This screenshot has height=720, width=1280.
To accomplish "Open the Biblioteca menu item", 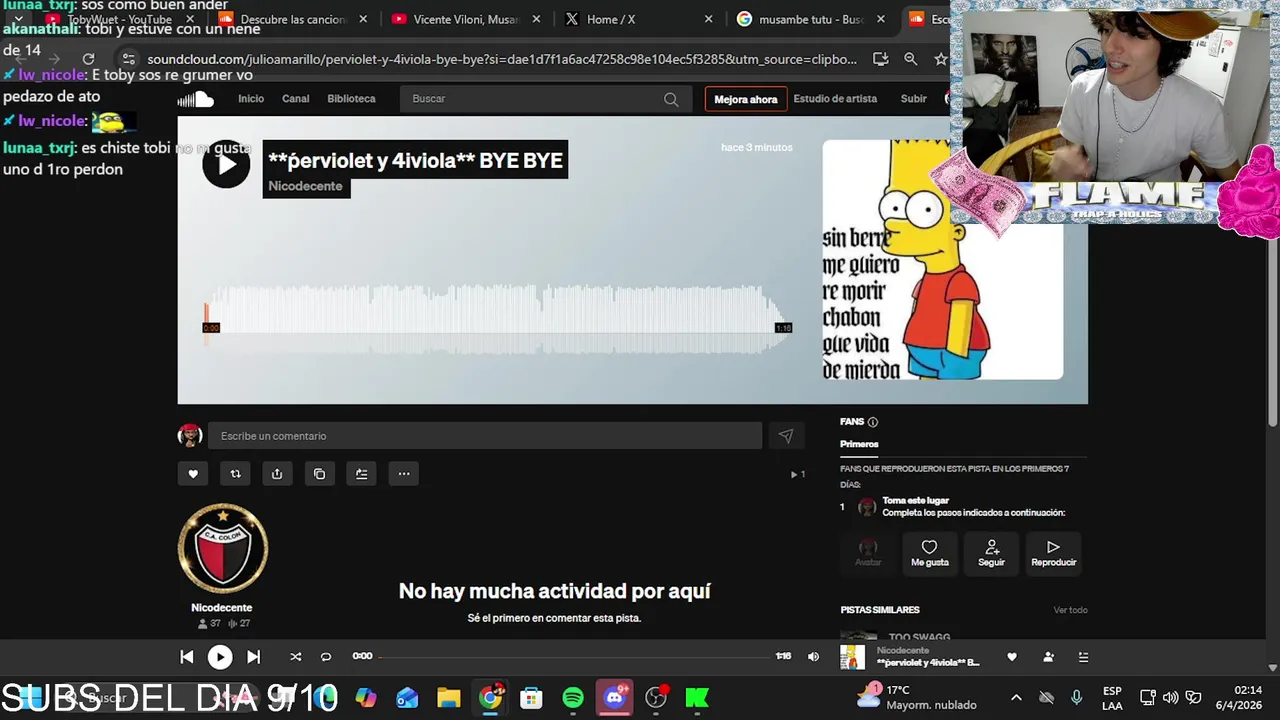I will 351,99.
